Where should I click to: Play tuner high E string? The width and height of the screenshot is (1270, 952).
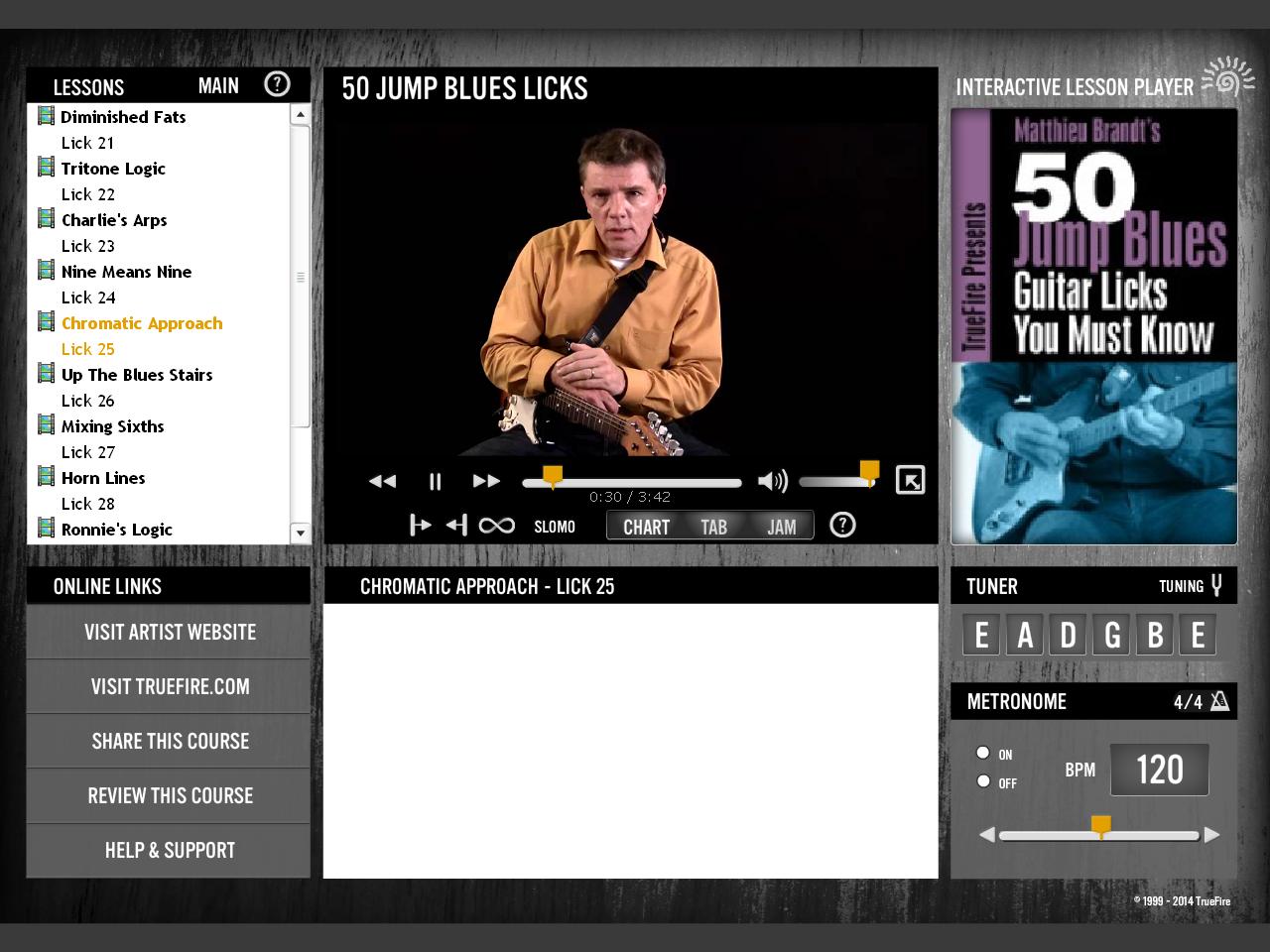(1198, 634)
